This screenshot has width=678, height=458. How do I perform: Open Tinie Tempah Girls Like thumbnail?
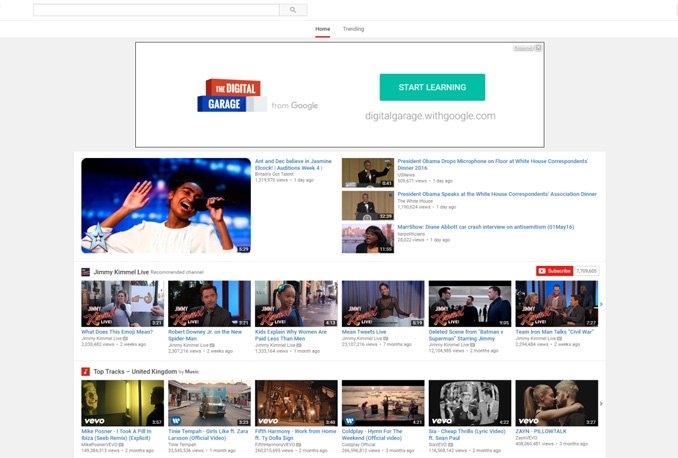(x=209, y=403)
